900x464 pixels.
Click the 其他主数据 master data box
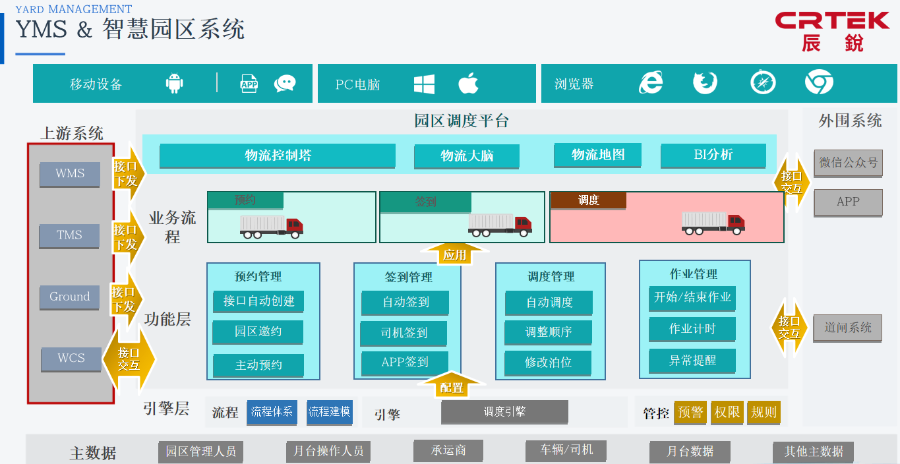pyautogui.click(x=813, y=451)
